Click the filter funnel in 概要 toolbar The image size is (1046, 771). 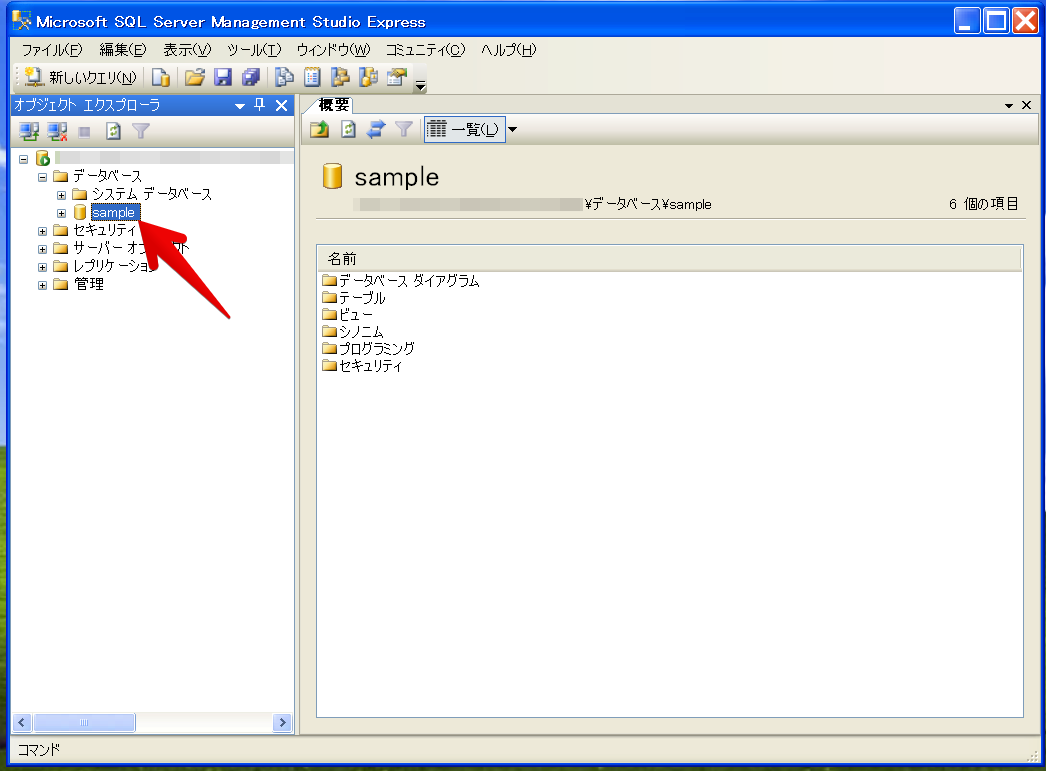click(x=404, y=129)
